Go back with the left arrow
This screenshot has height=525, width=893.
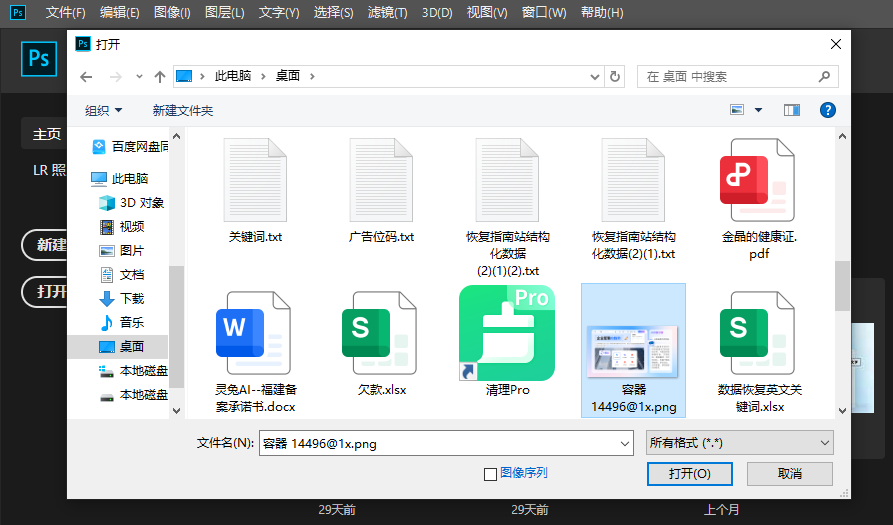86,77
